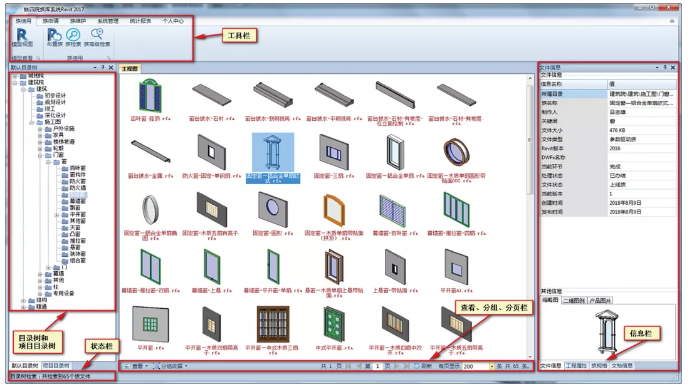Select the 凸窗 folder in tree
Screen dimensions: 693x390
[x=72, y=234]
